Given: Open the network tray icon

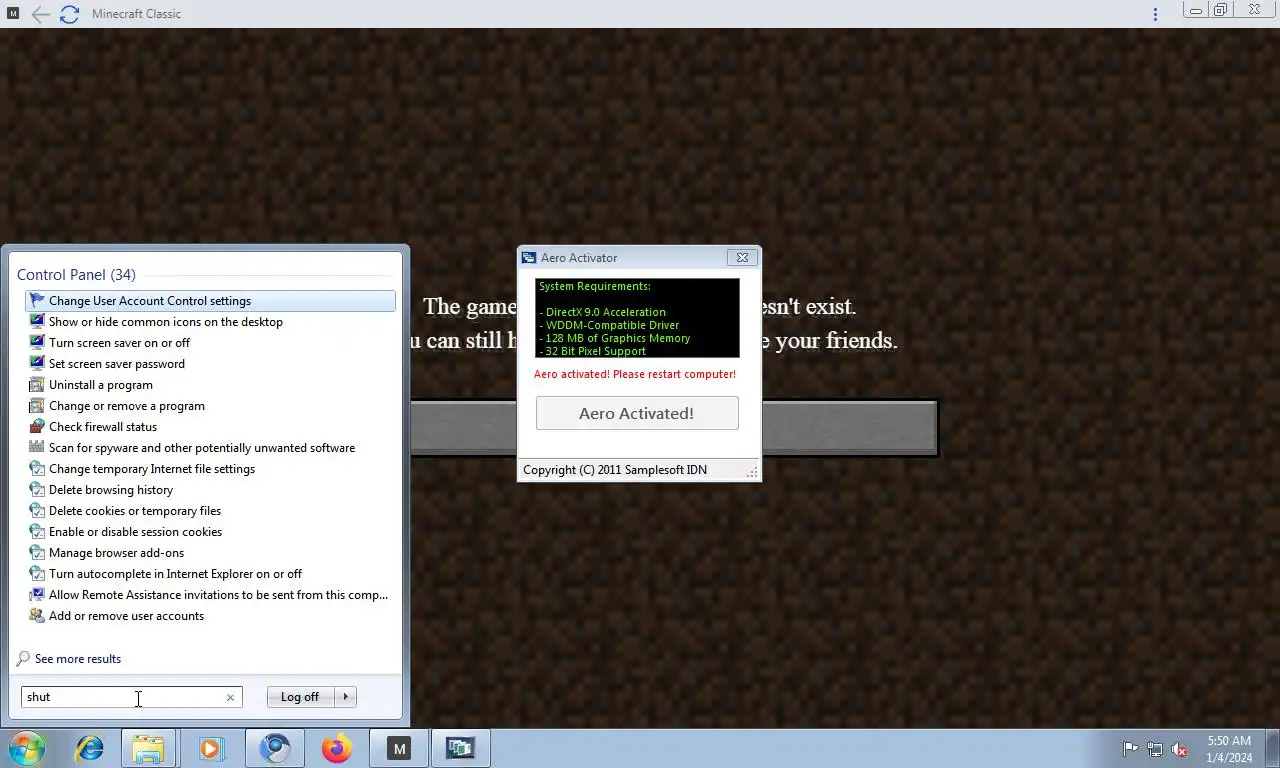Looking at the screenshot, I should pyautogui.click(x=1155, y=749).
